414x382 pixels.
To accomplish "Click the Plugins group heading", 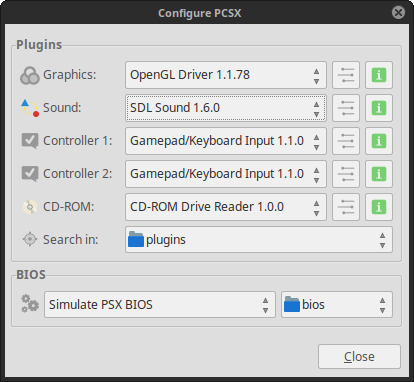I will coord(39,45).
